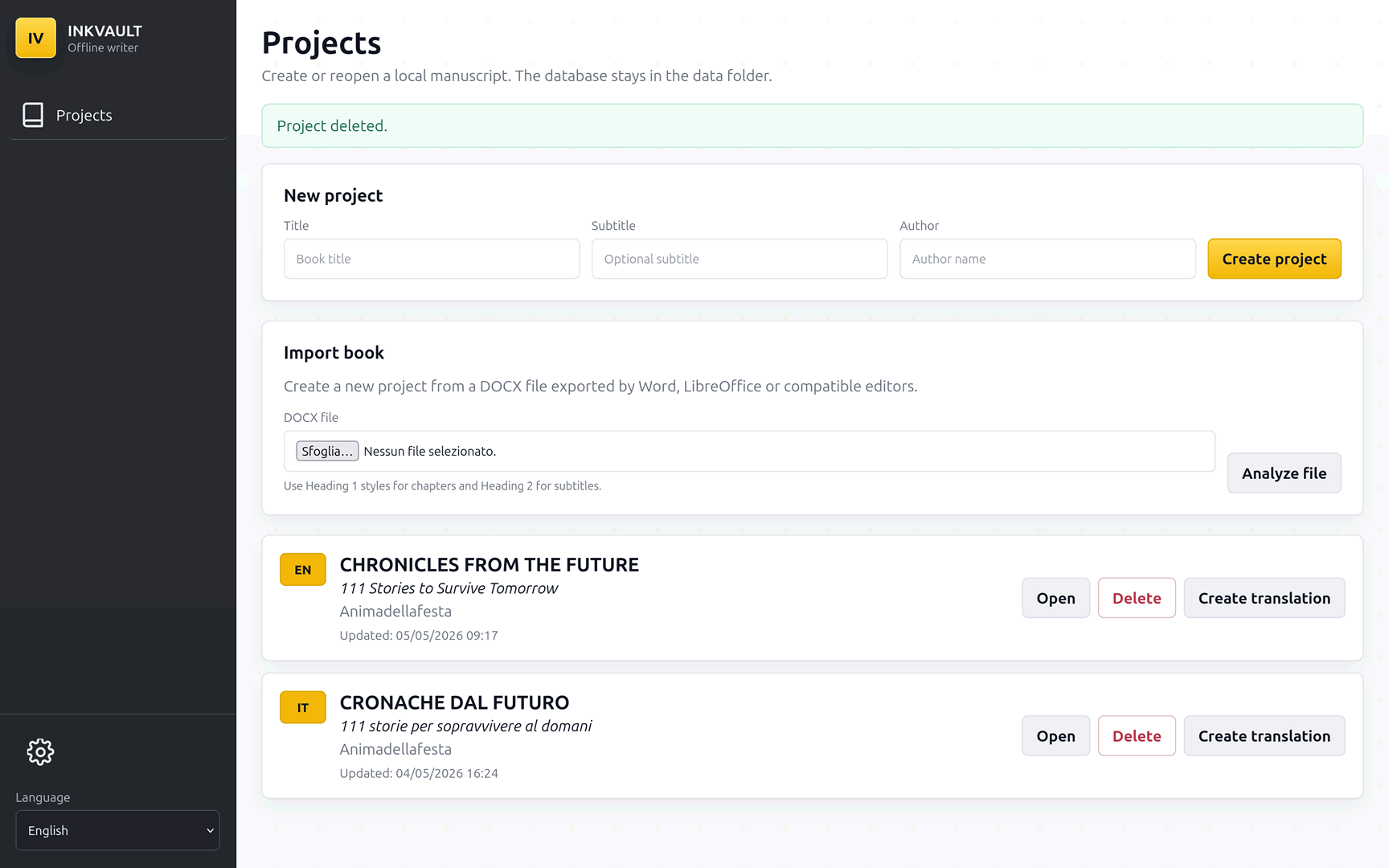Click the 'Project deleted.' notification banner
Screen dimensions: 1389x868
click(x=812, y=125)
